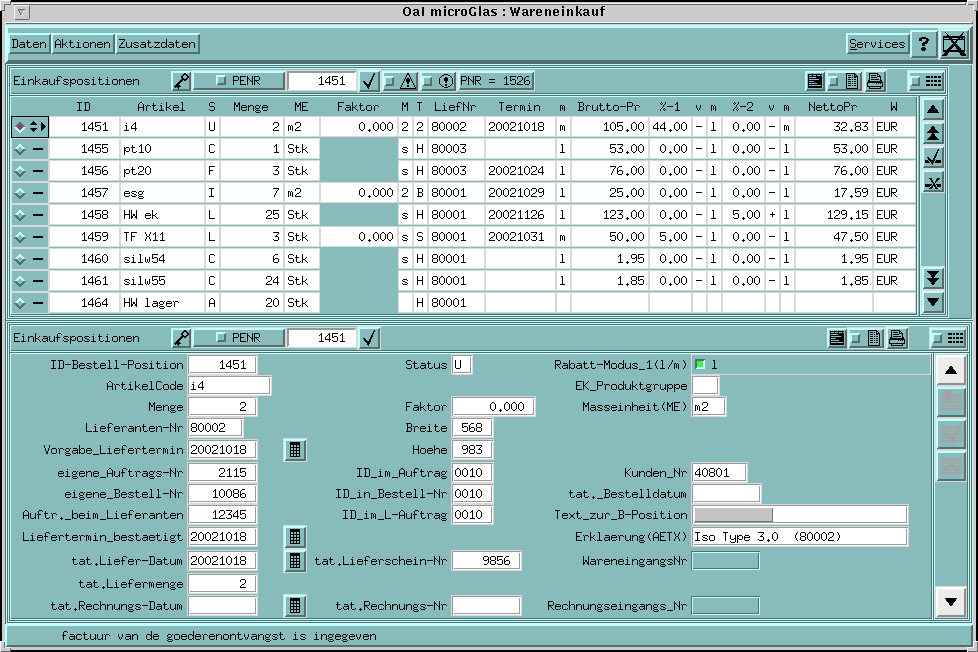Open the PENR selector in lower panel
978x652 pixels.
point(239,338)
